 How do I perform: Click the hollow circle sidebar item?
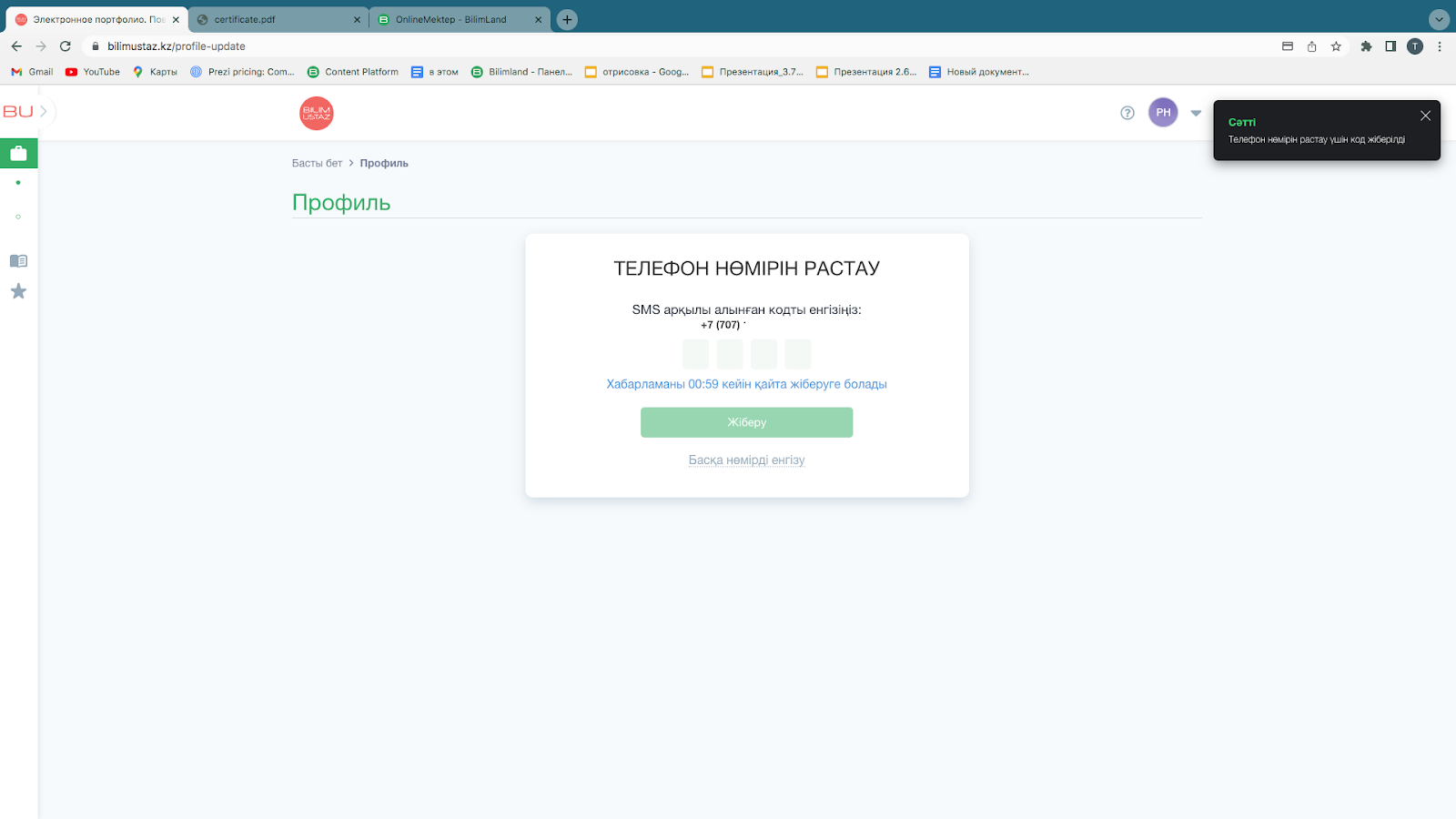18,217
